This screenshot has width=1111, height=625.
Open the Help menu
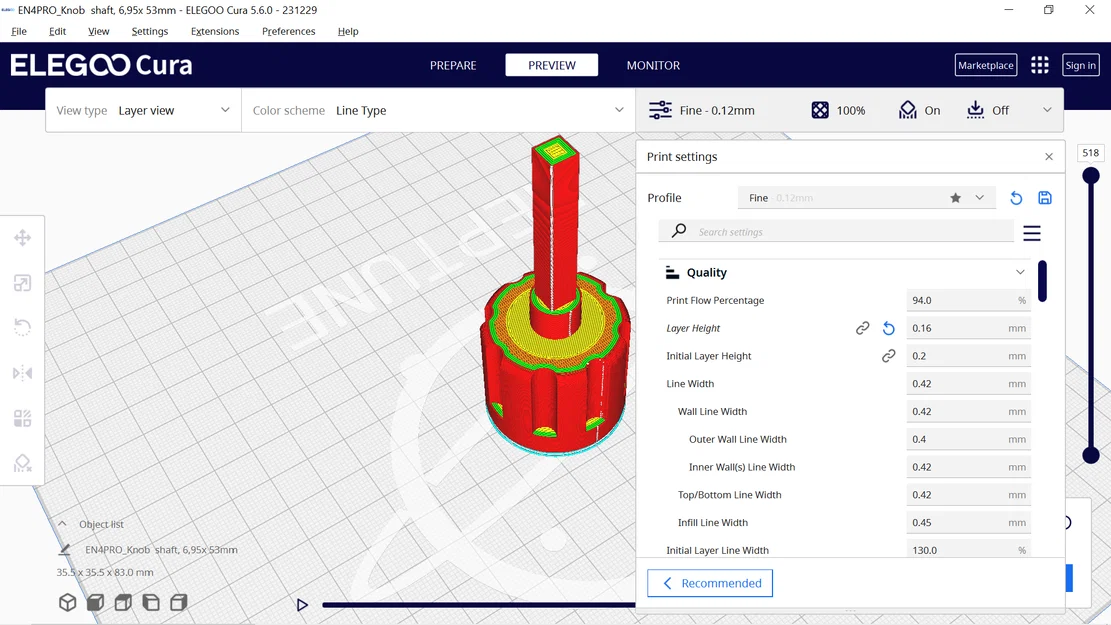[348, 31]
